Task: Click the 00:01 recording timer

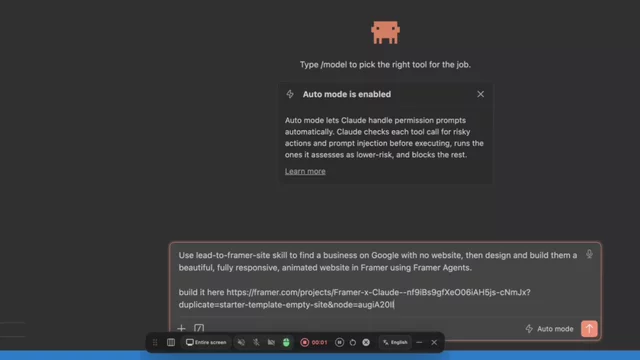Action: click(x=320, y=342)
